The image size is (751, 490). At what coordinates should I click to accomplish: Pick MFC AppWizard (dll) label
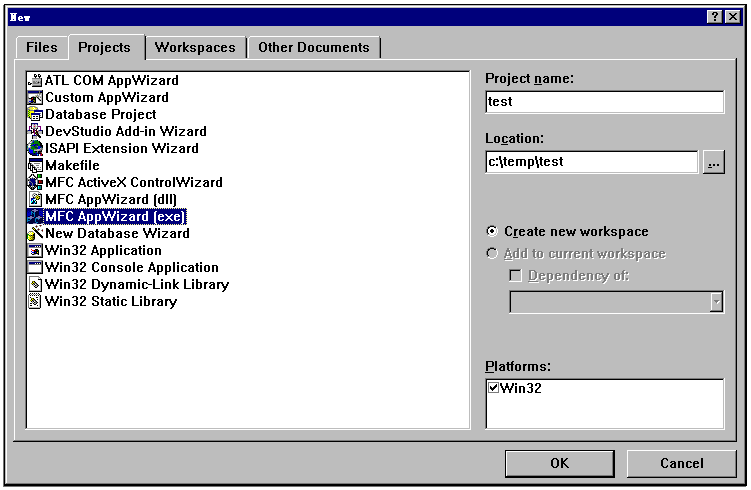point(111,200)
